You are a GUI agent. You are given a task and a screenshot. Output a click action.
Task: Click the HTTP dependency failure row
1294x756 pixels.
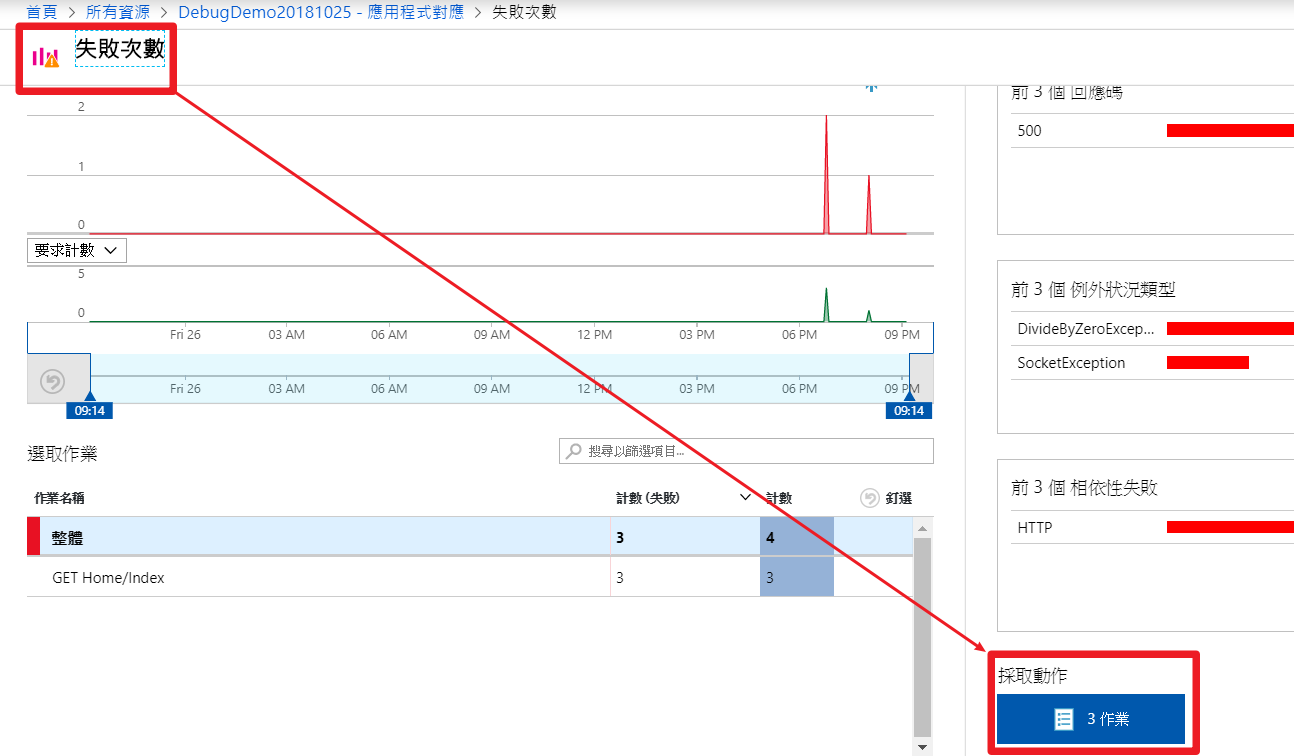click(x=1152, y=527)
